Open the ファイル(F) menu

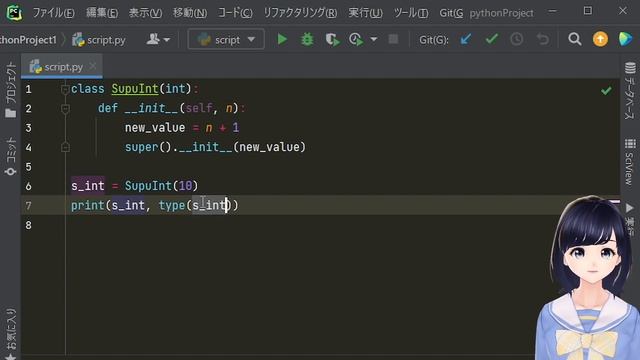click(53, 13)
